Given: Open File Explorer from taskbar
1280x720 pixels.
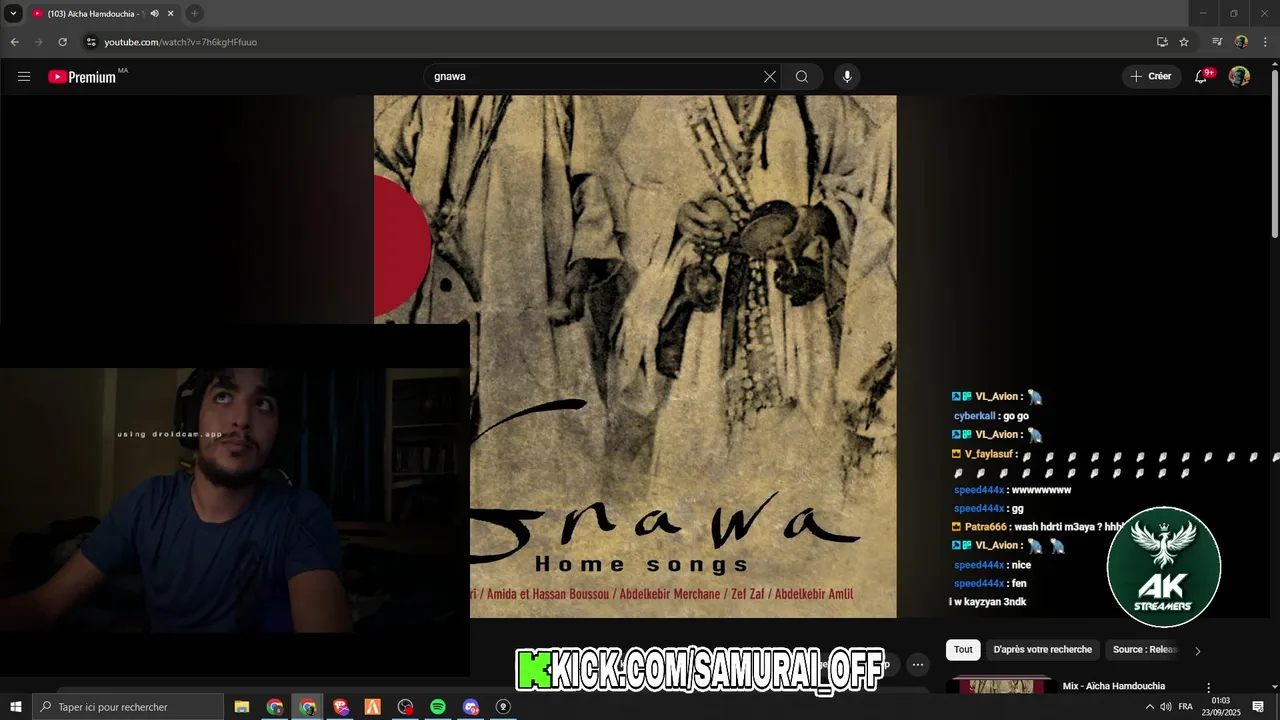Looking at the screenshot, I should (242, 707).
